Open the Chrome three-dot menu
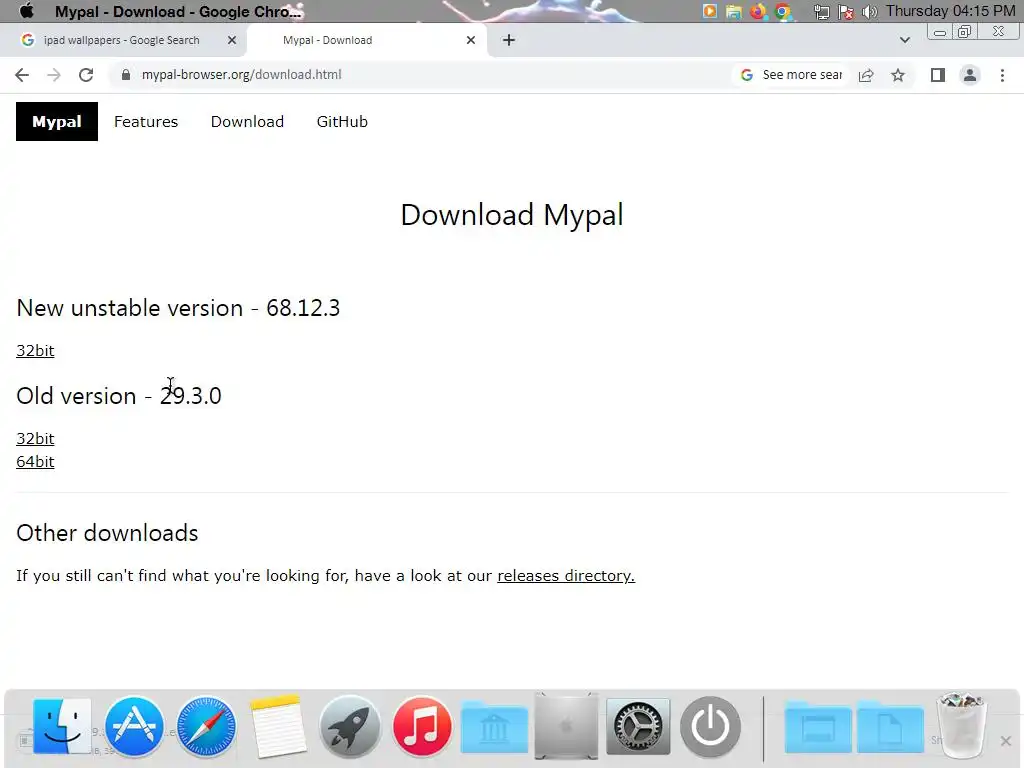Screen dimensions: 1024x768 pyautogui.click(x=1002, y=75)
